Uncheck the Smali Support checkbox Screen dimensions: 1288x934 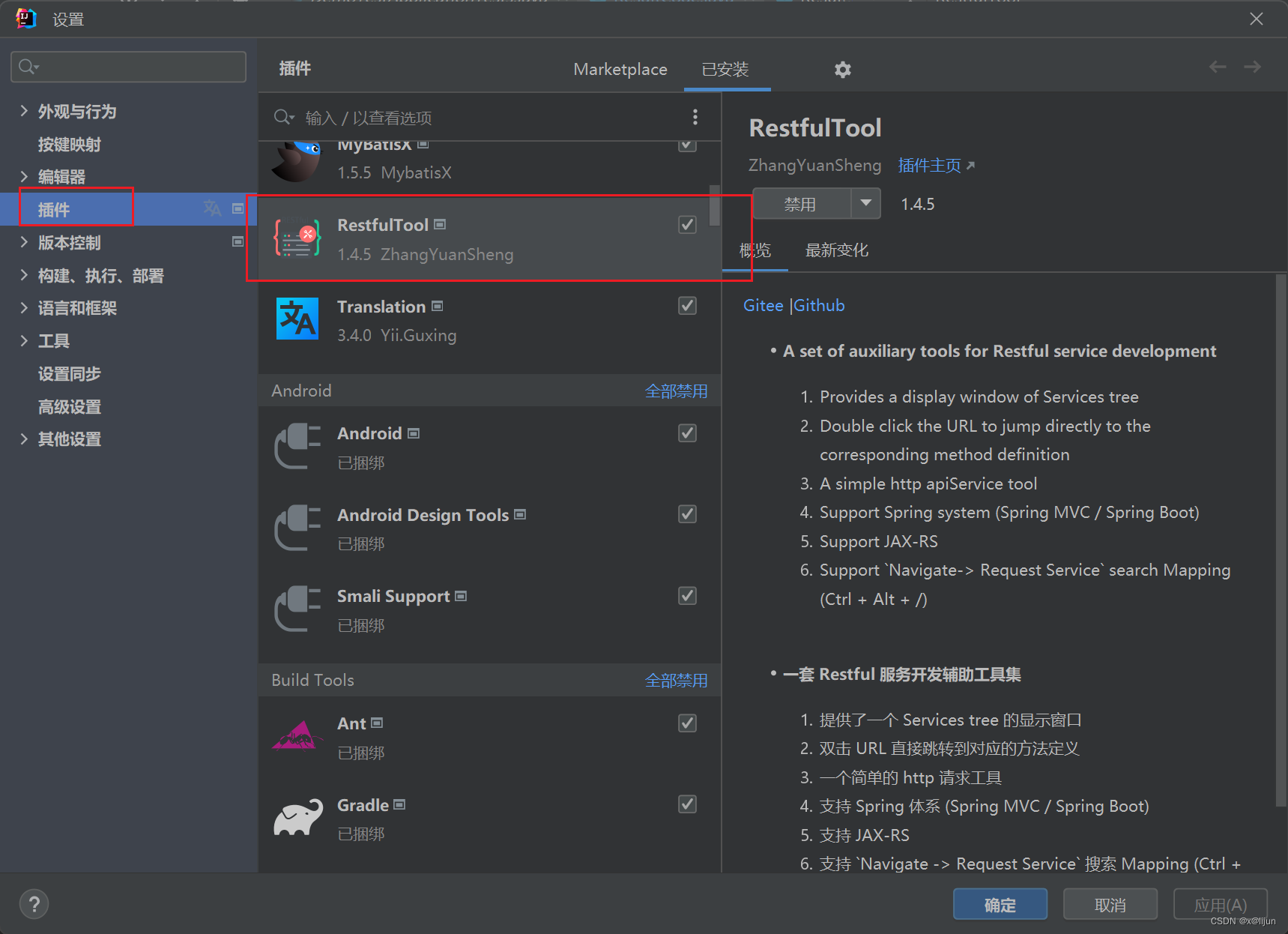pyautogui.click(x=686, y=595)
